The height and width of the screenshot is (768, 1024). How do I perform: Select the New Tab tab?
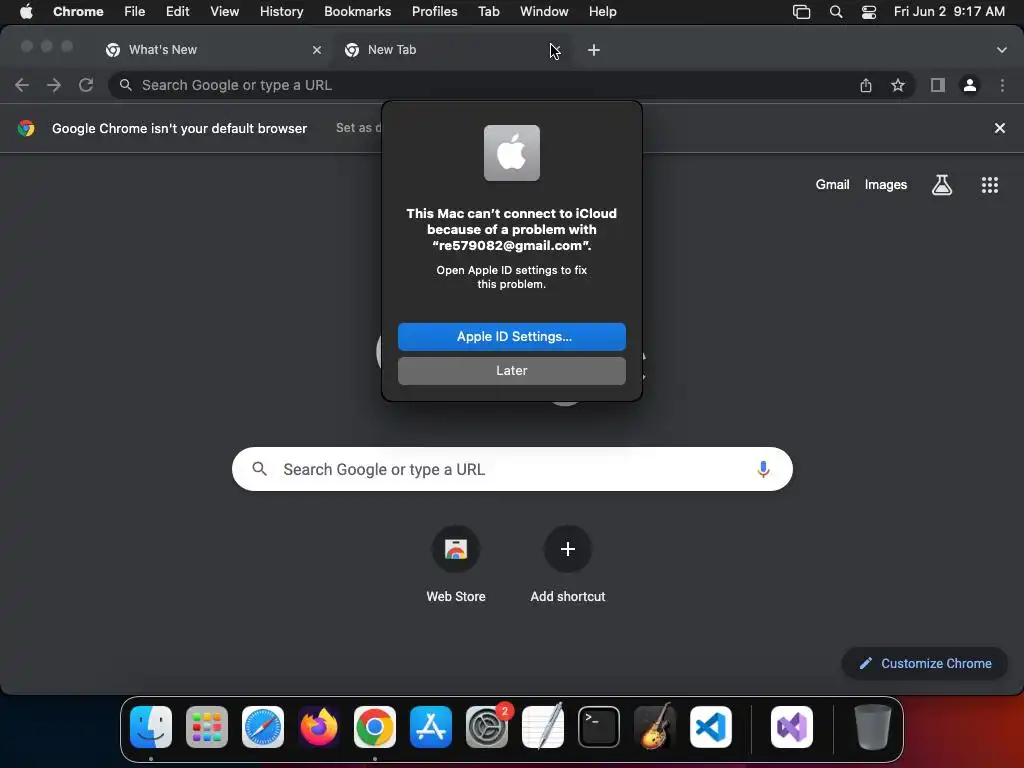[451, 50]
